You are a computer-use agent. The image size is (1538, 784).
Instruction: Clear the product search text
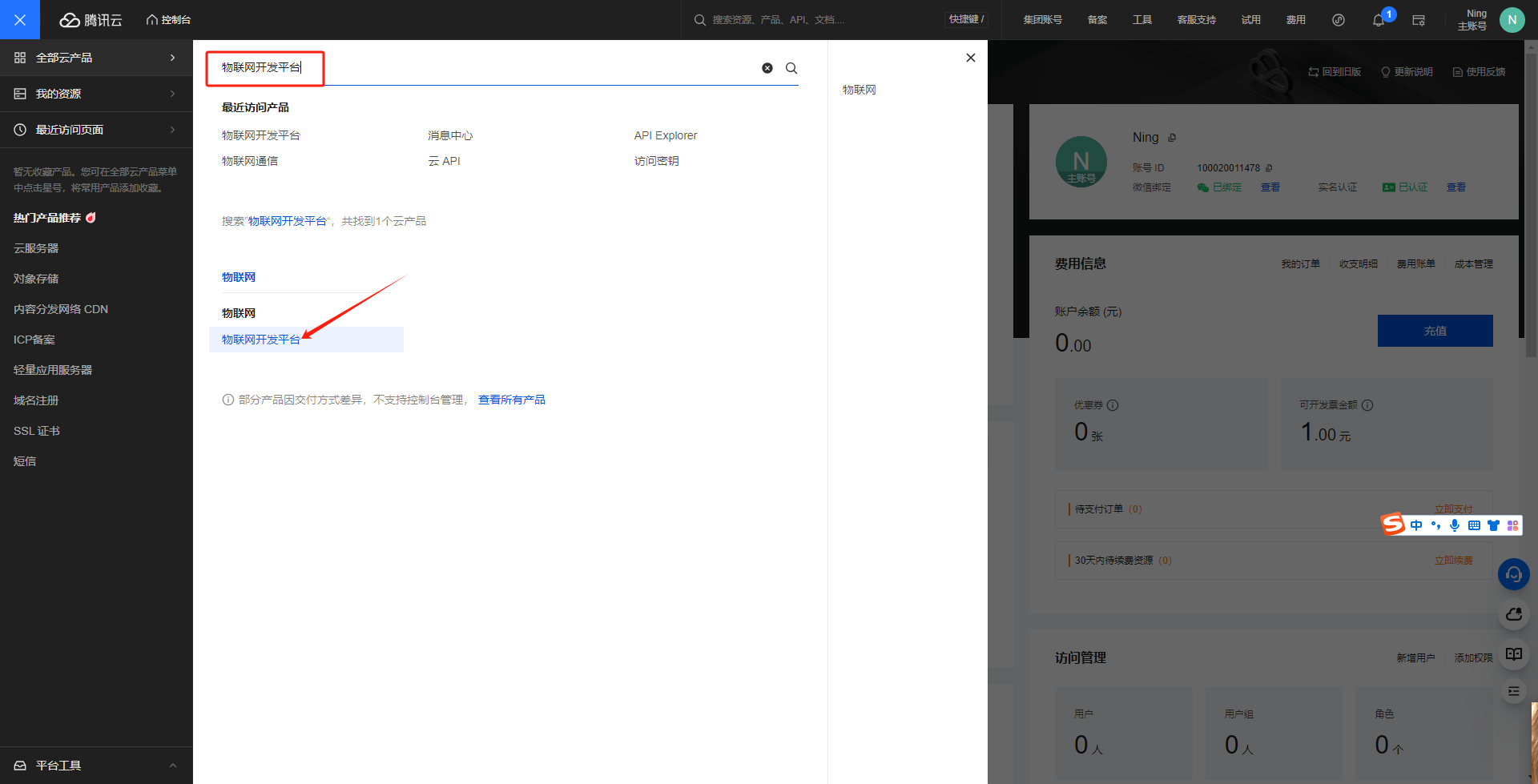[767, 68]
